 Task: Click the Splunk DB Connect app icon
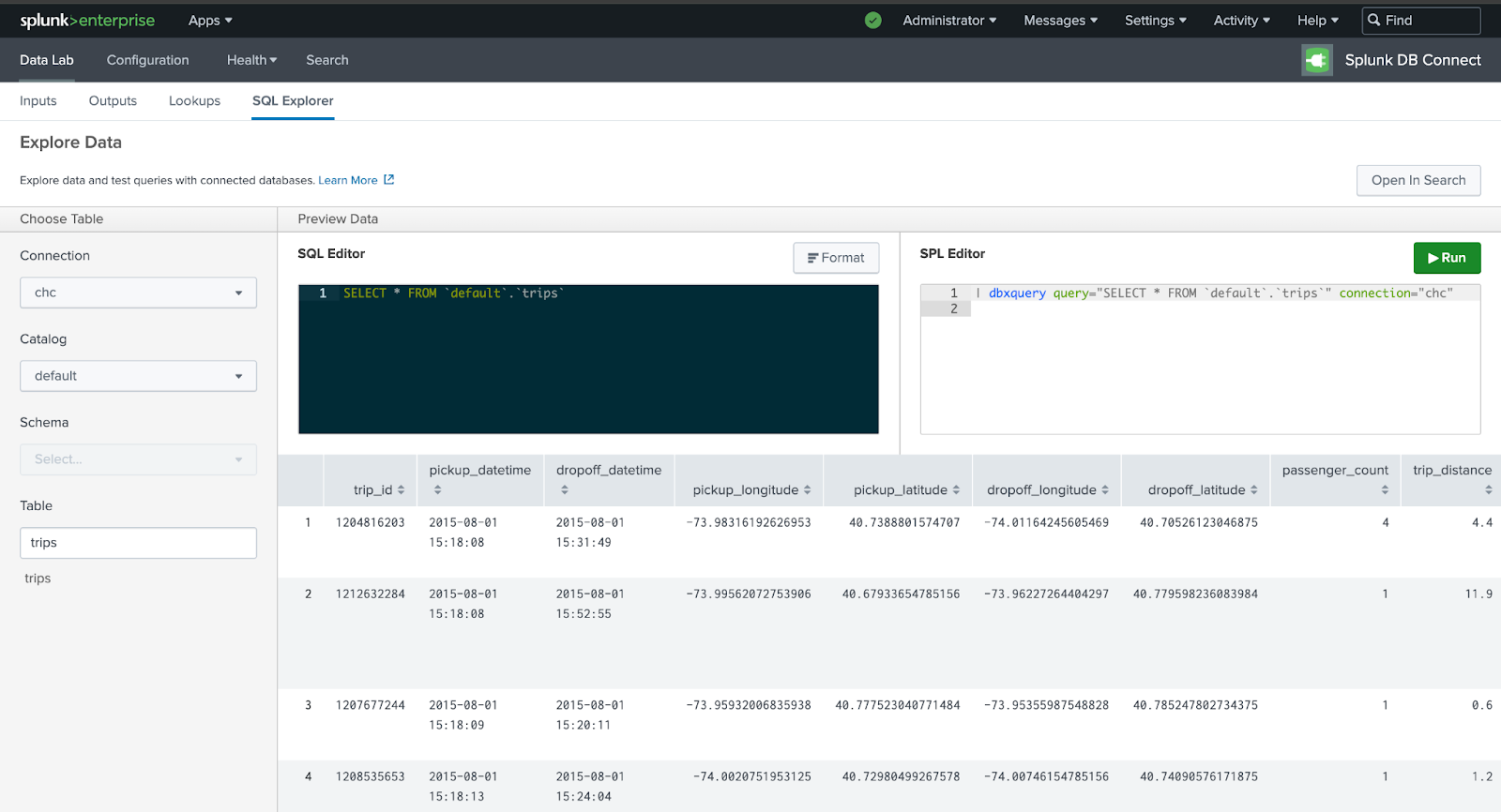pyautogui.click(x=1317, y=60)
